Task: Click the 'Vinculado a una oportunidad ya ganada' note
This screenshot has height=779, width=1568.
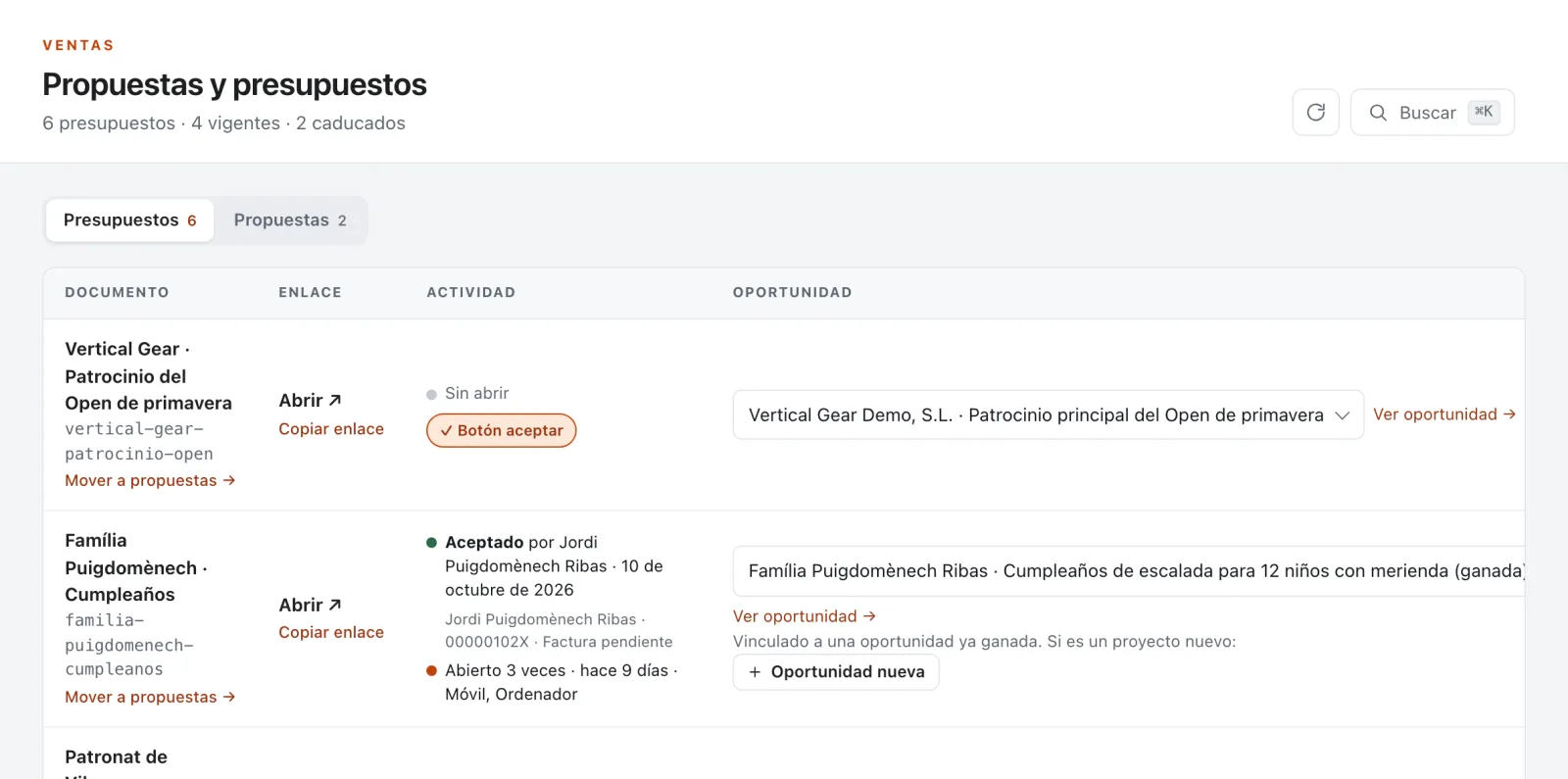Action: (985, 642)
